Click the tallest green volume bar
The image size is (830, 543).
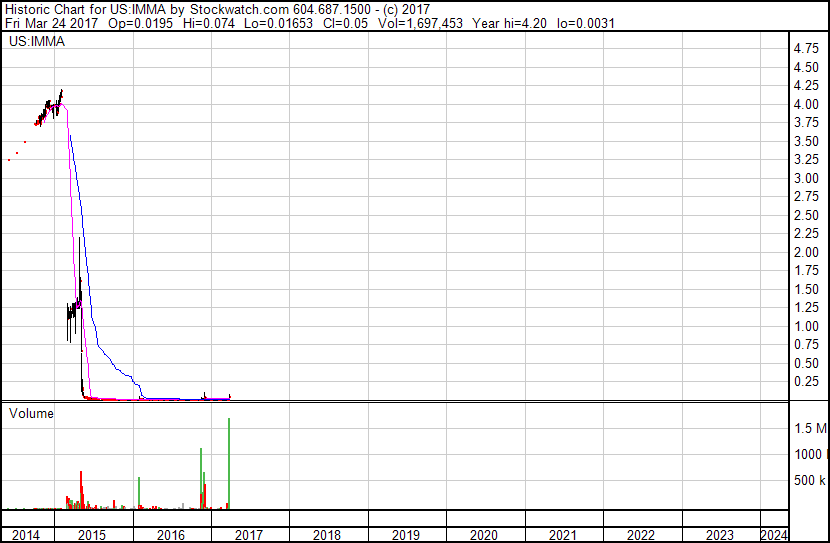tap(230, 463)
